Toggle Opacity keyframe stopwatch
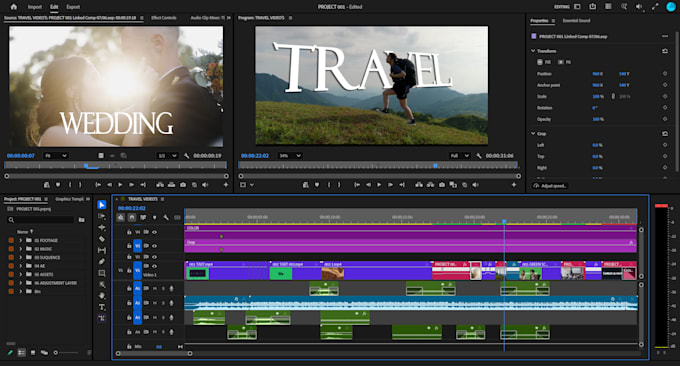The image size is (680, 366). pyautogui.click(x=665, y=119)
